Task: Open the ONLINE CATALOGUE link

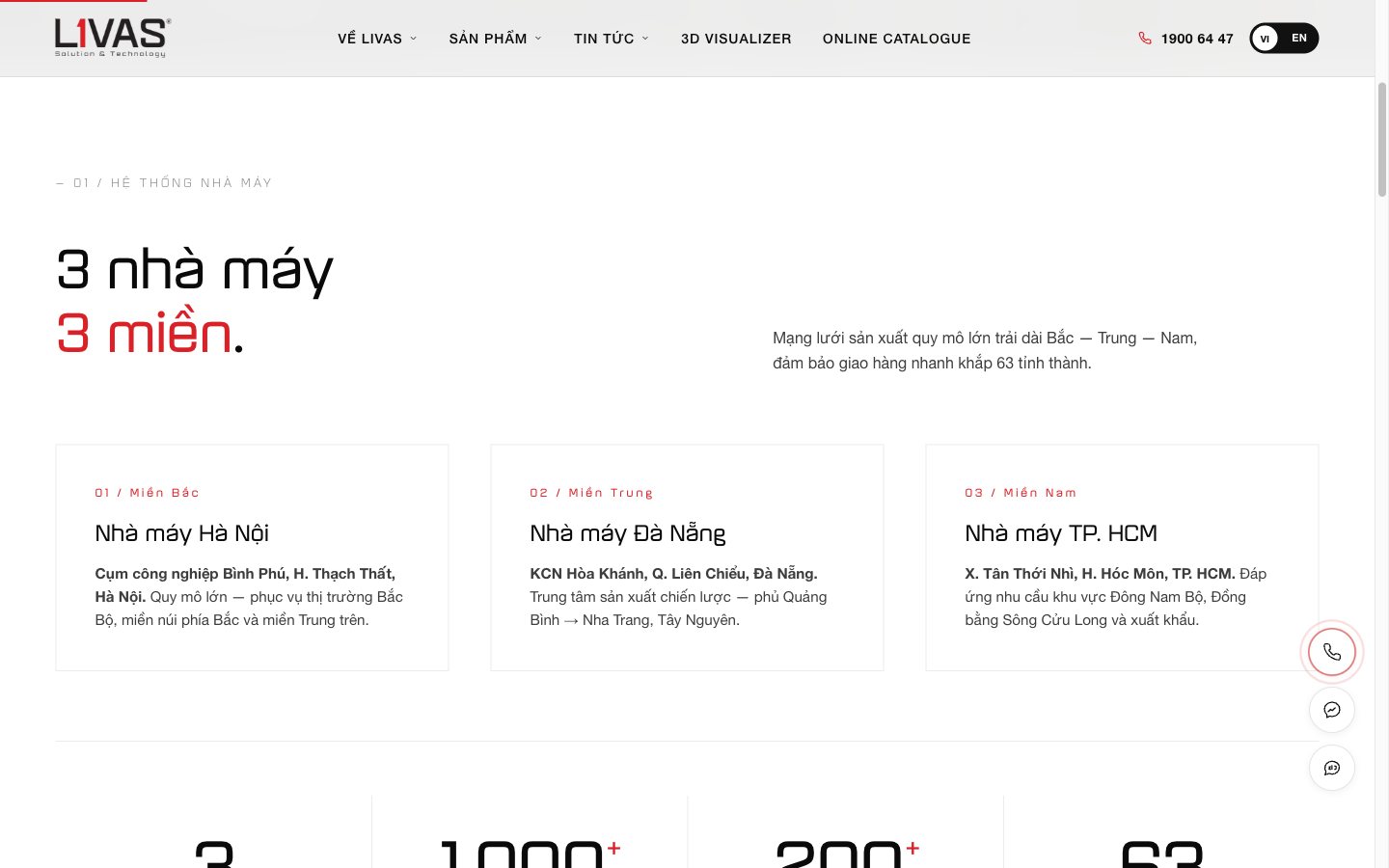Action: 897,39
